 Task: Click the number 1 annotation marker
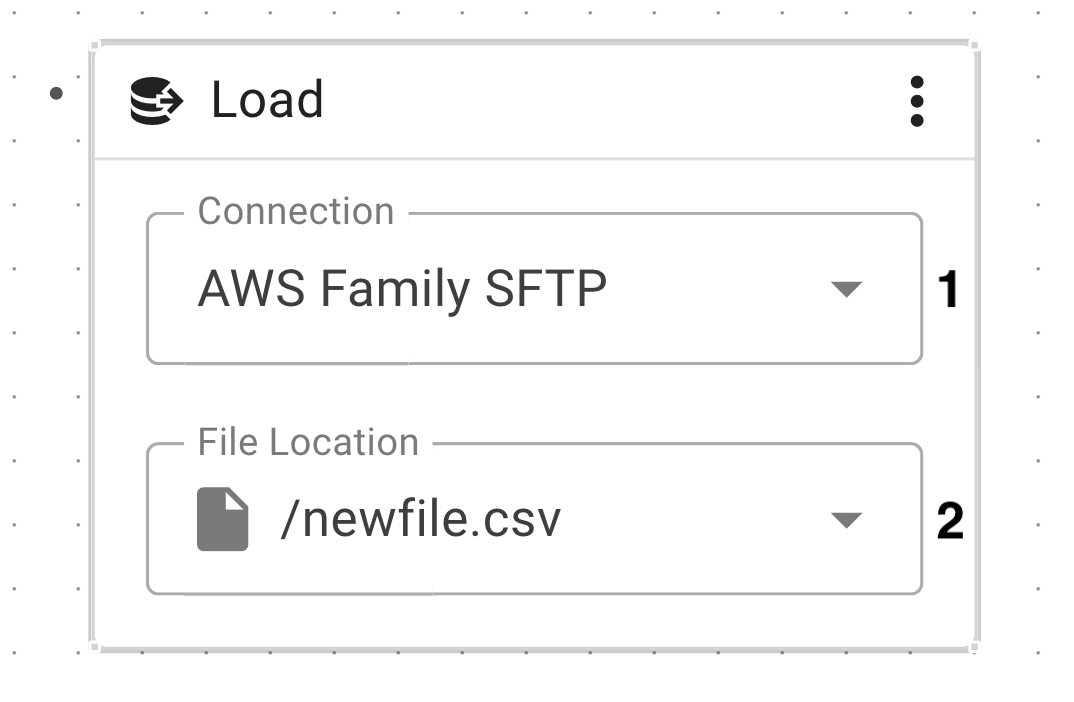[x=948, y=290]
